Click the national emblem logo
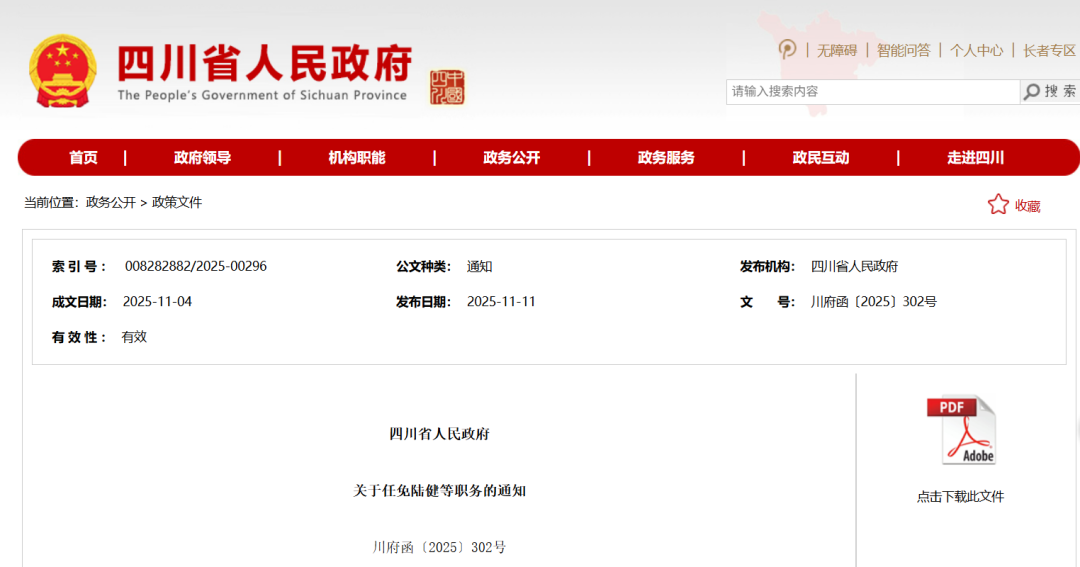1080x567 pixels. (x=63, y=72)
